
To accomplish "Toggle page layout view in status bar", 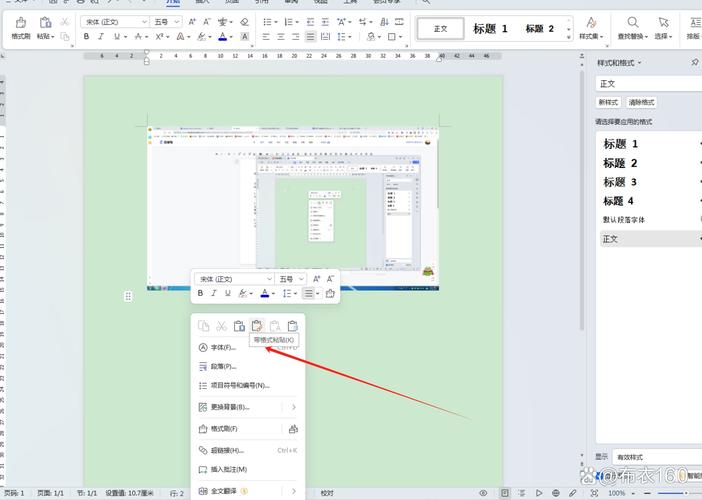I will click(504, 493).
